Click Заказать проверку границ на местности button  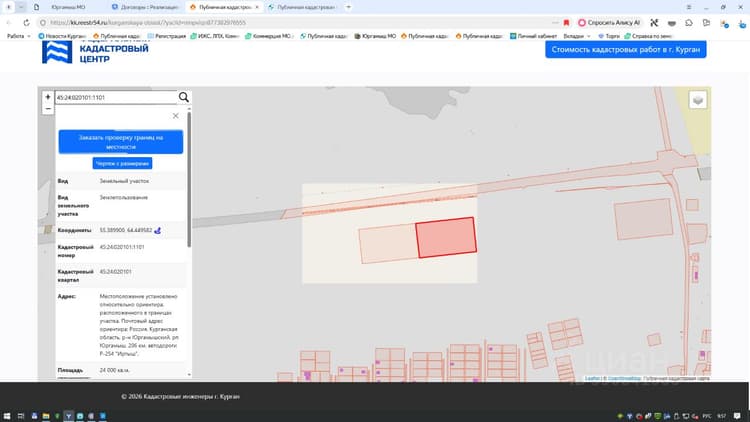(121, 142)
